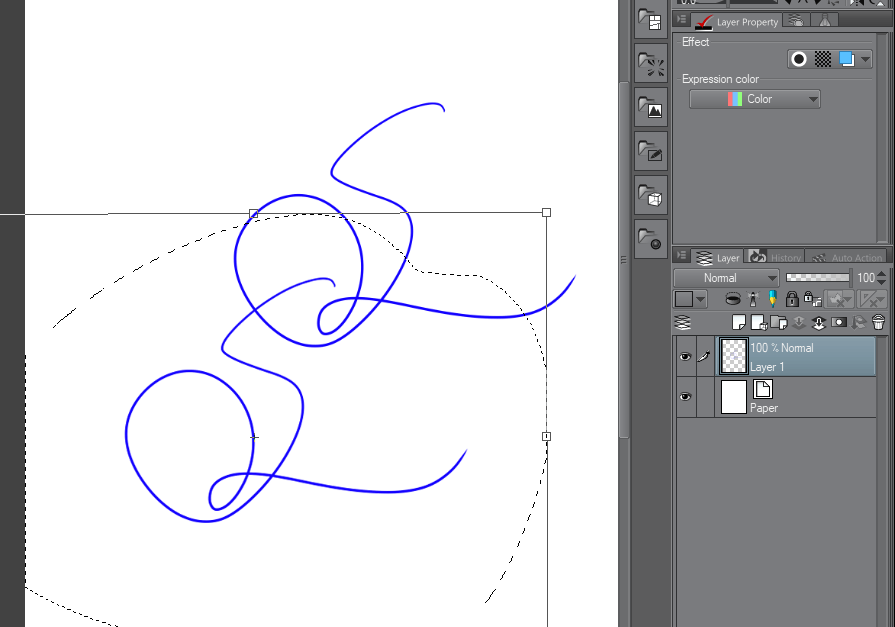Image resolution: width=895 pixels, height=627 pixels.
Task: Open the image material folder icon
Action: (651, 109)
